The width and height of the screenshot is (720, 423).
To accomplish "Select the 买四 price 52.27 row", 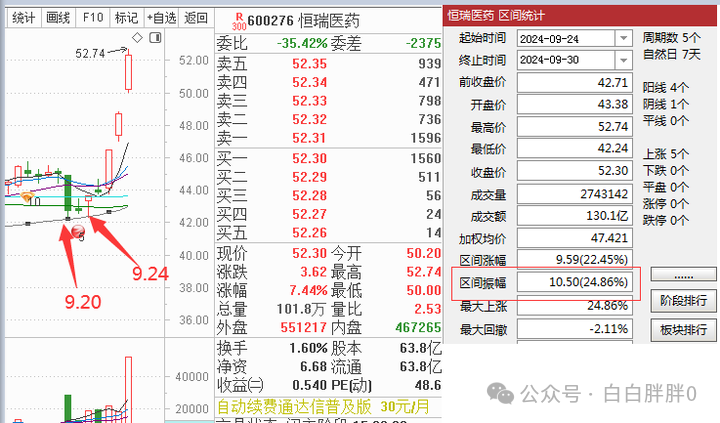I will click(x=328, y=214).
